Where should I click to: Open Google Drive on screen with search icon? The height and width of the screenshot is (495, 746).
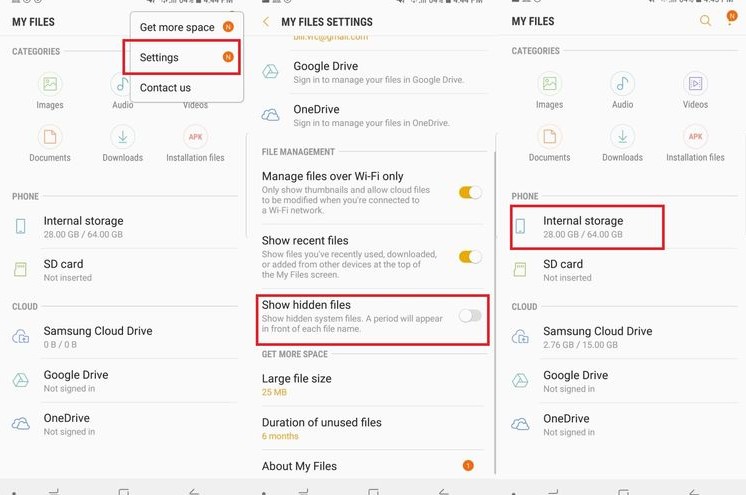click(623, 381)
